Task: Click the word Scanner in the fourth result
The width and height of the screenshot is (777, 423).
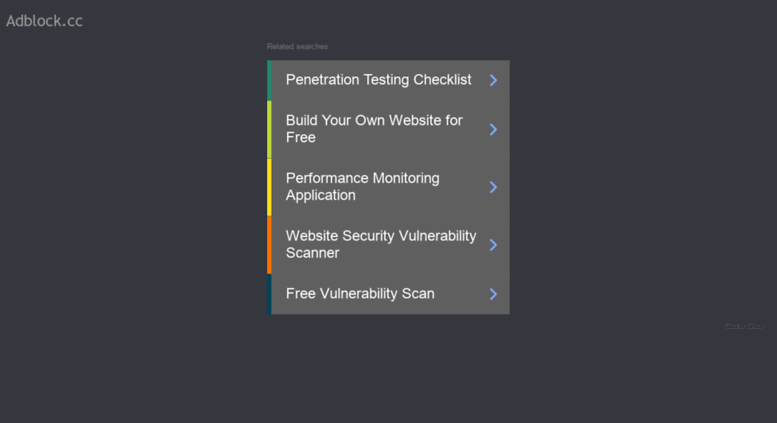Action: (313, 253)
